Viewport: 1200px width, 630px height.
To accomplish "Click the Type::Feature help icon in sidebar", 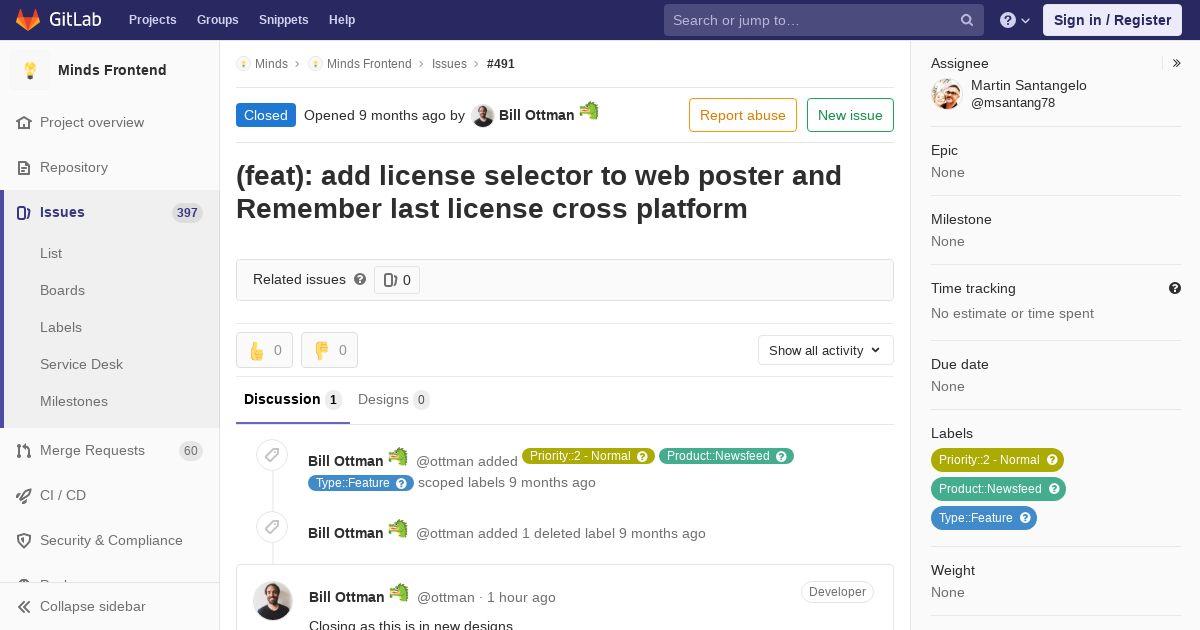I will (x=1025, y=518).
